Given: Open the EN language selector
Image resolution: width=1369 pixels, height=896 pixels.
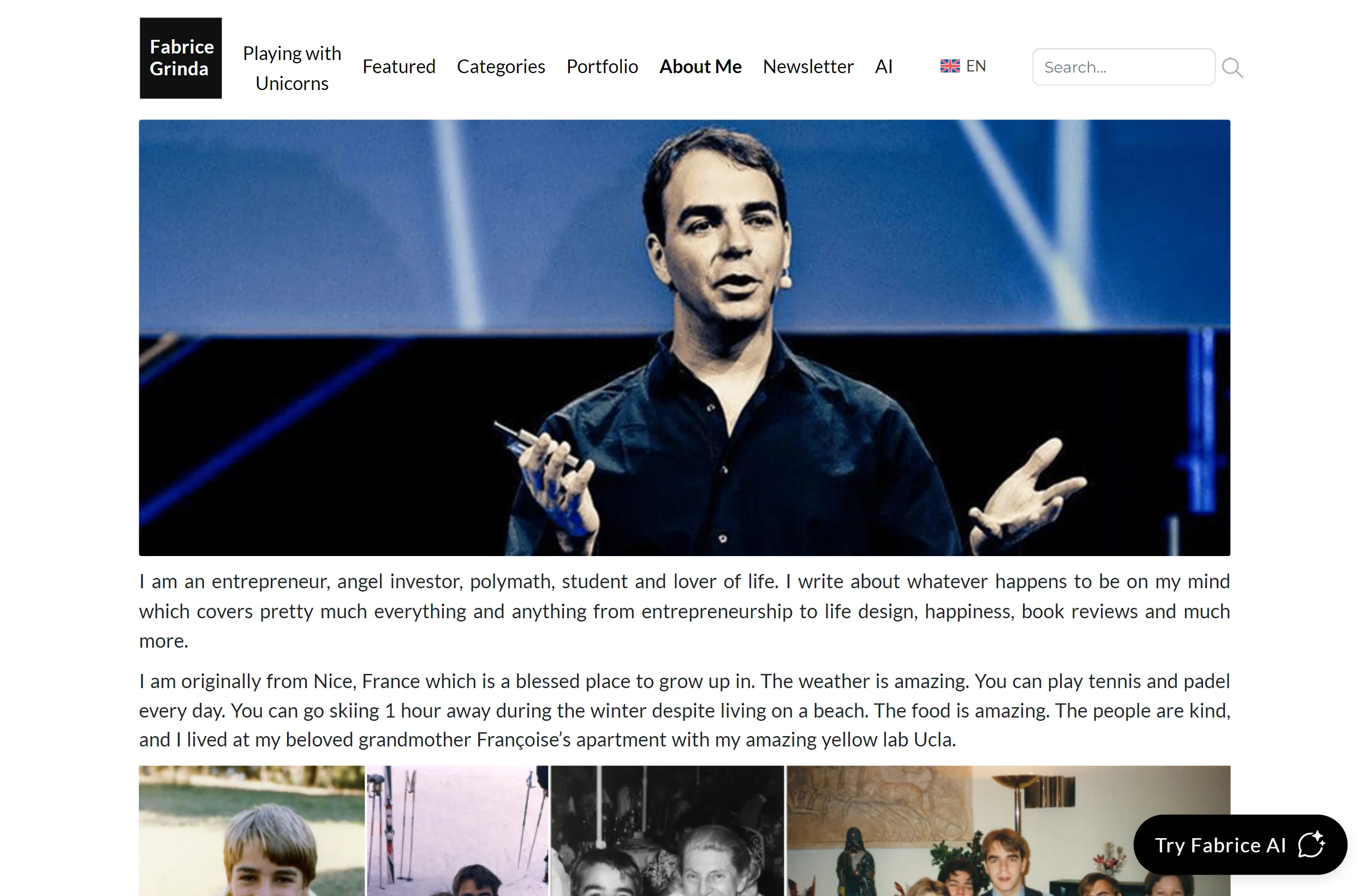Looking at the screenshot, I should (x=963, y=66).
